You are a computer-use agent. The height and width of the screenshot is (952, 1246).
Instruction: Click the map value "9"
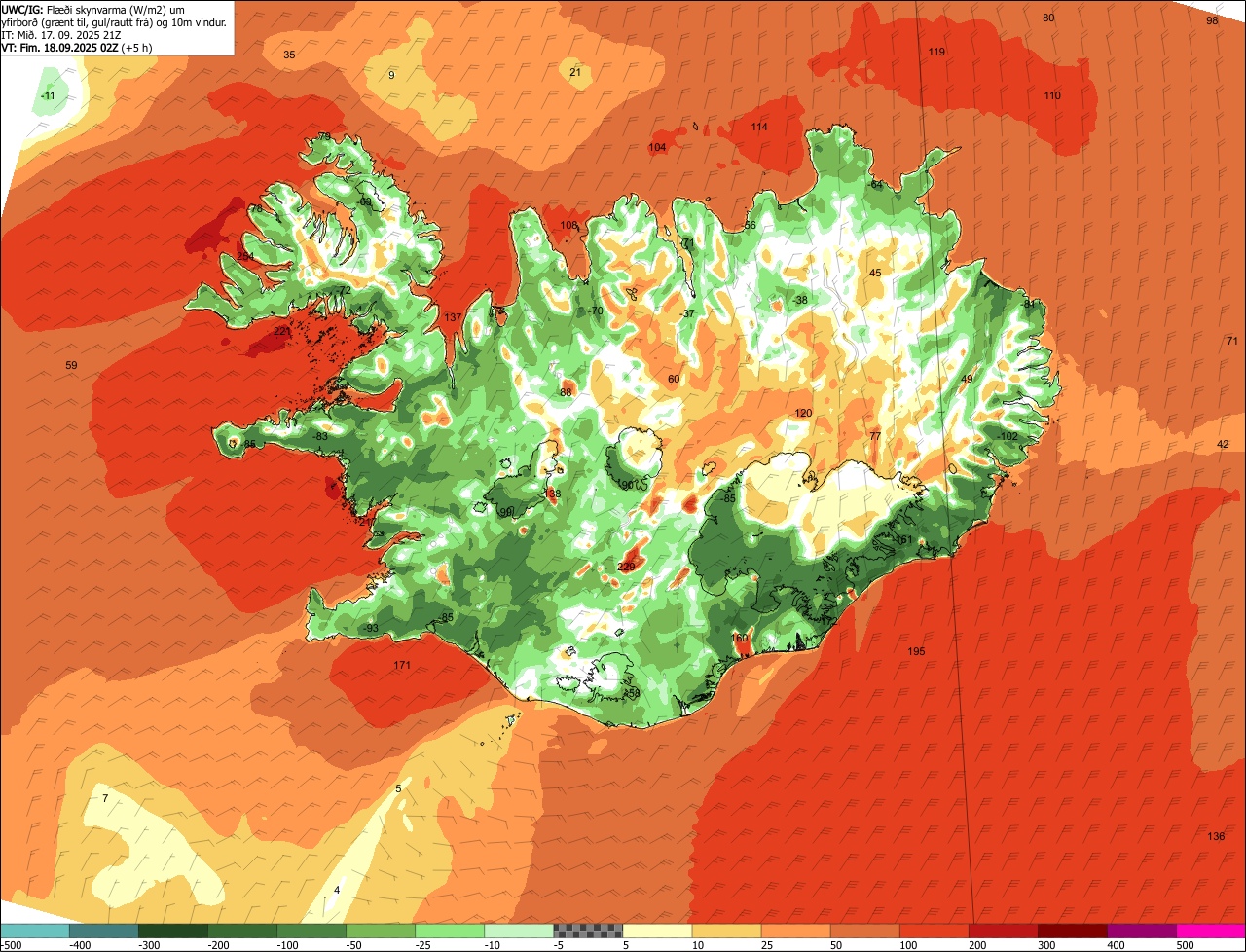(391, 75)
